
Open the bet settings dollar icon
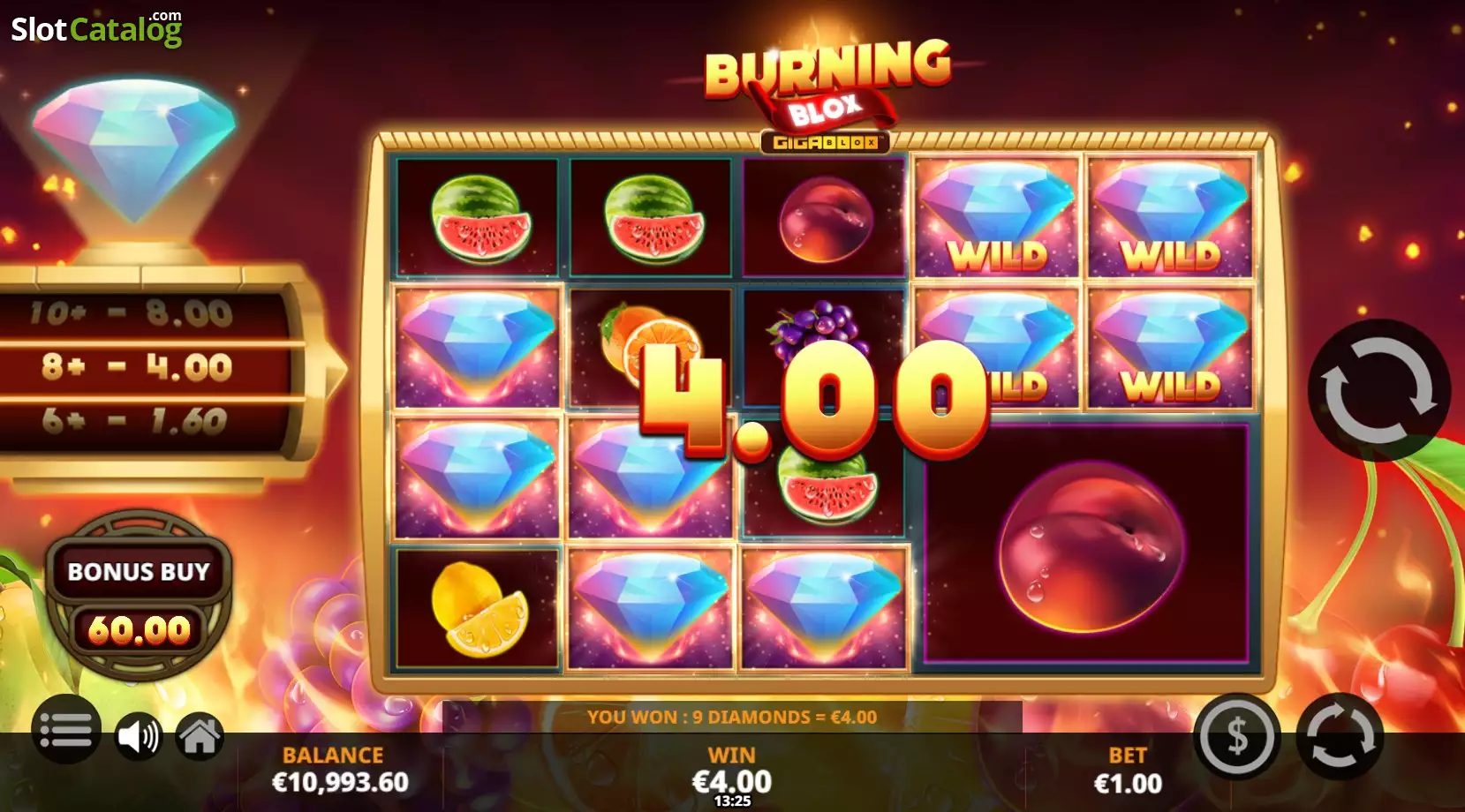click(1236, 737)
